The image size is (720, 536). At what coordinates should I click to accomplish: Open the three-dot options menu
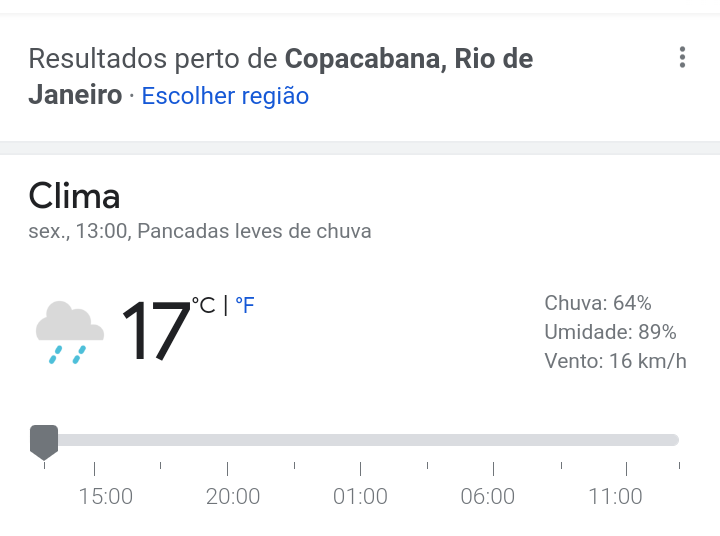[682, 57]
